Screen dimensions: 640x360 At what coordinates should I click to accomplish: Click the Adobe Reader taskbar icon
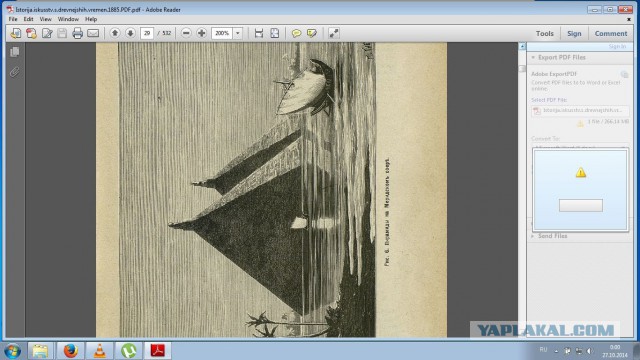pos(158,351)
